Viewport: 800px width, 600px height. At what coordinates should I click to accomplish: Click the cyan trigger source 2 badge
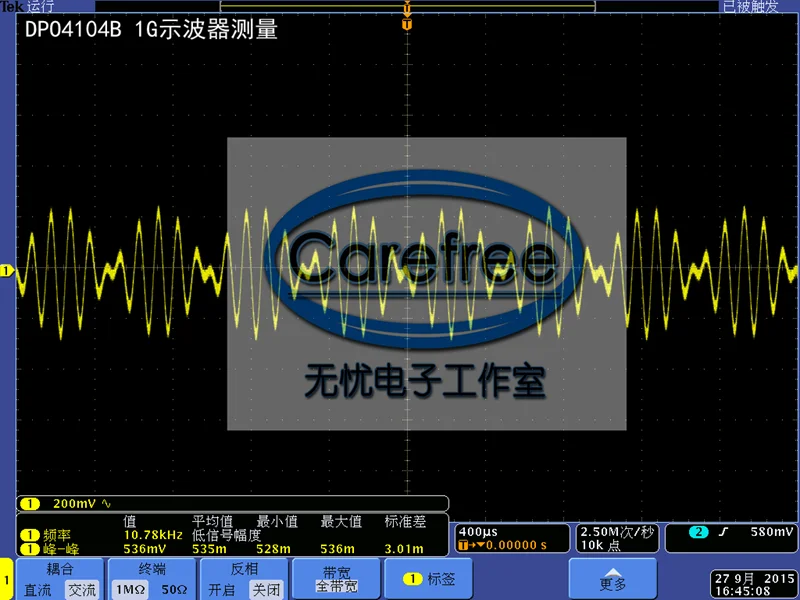click(x=698, y=532)
